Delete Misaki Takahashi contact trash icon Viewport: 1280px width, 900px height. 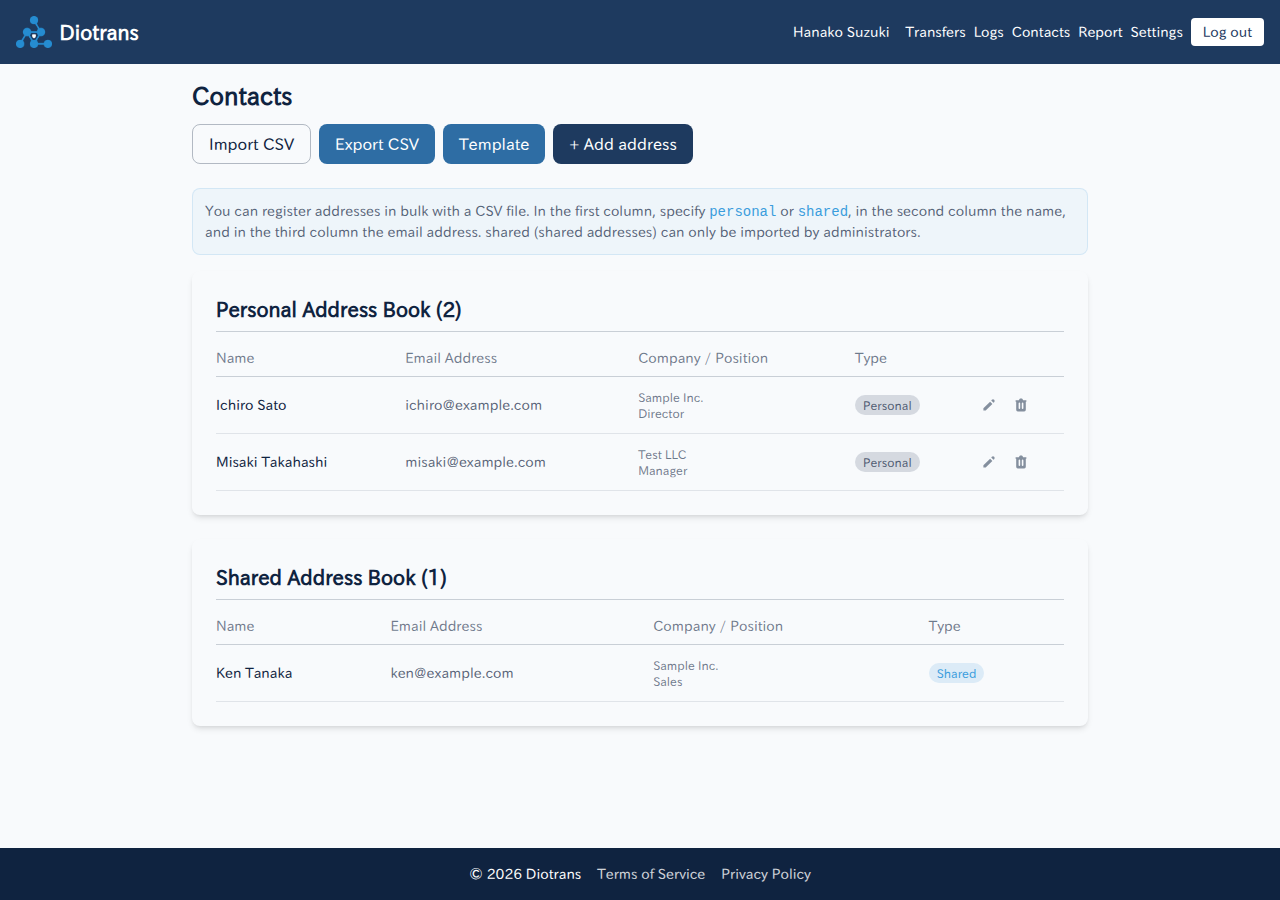(x=1021, y=462)
